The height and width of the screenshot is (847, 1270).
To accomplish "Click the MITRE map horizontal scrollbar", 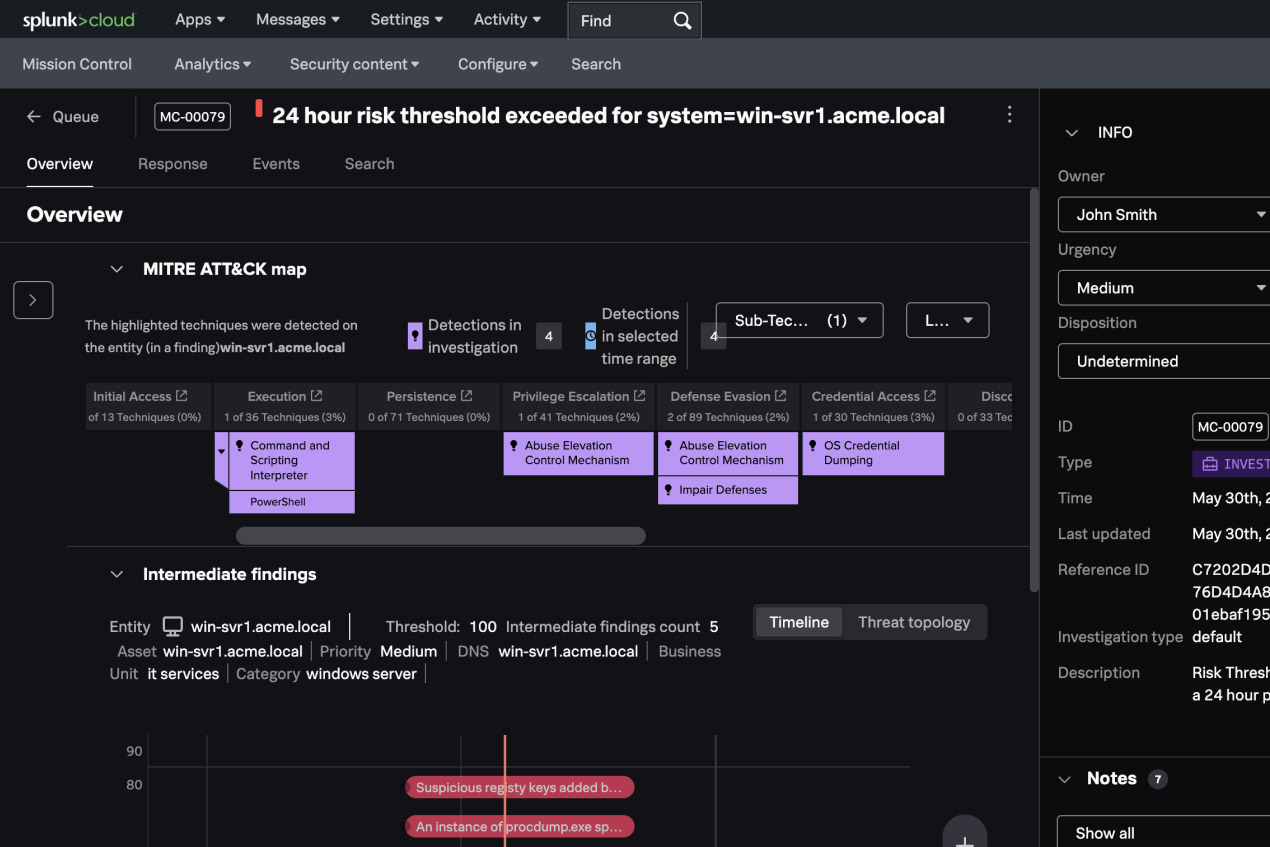I will 440,536.
